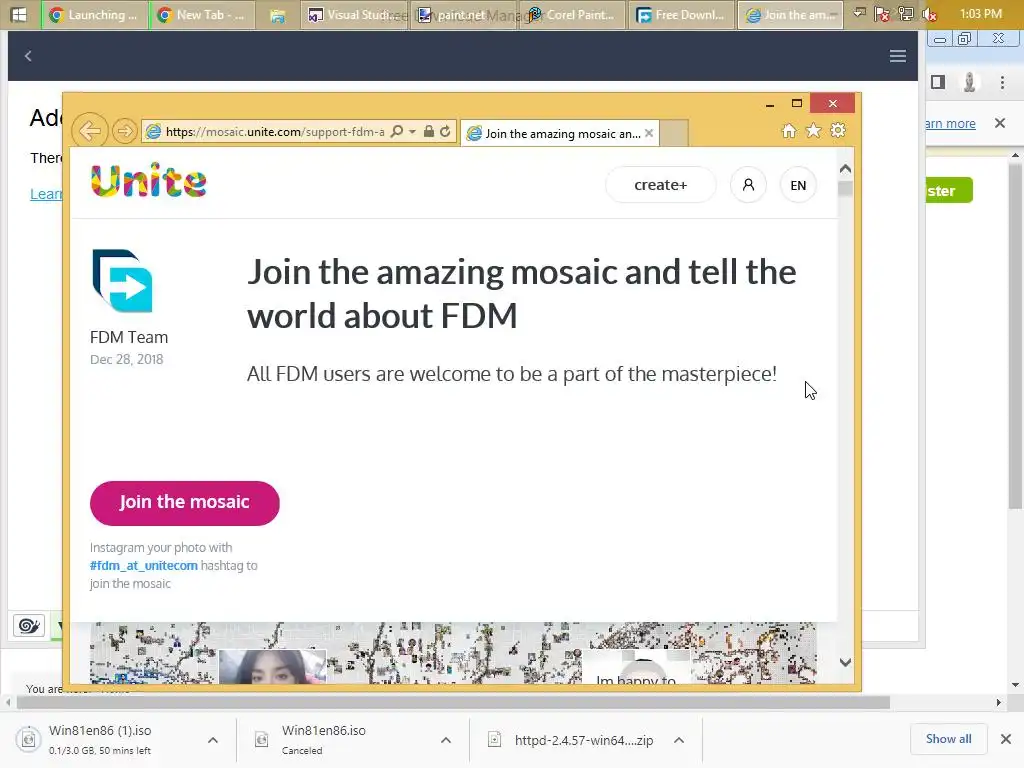Click the green 'ster' button in Chrome

click(949, 191)
